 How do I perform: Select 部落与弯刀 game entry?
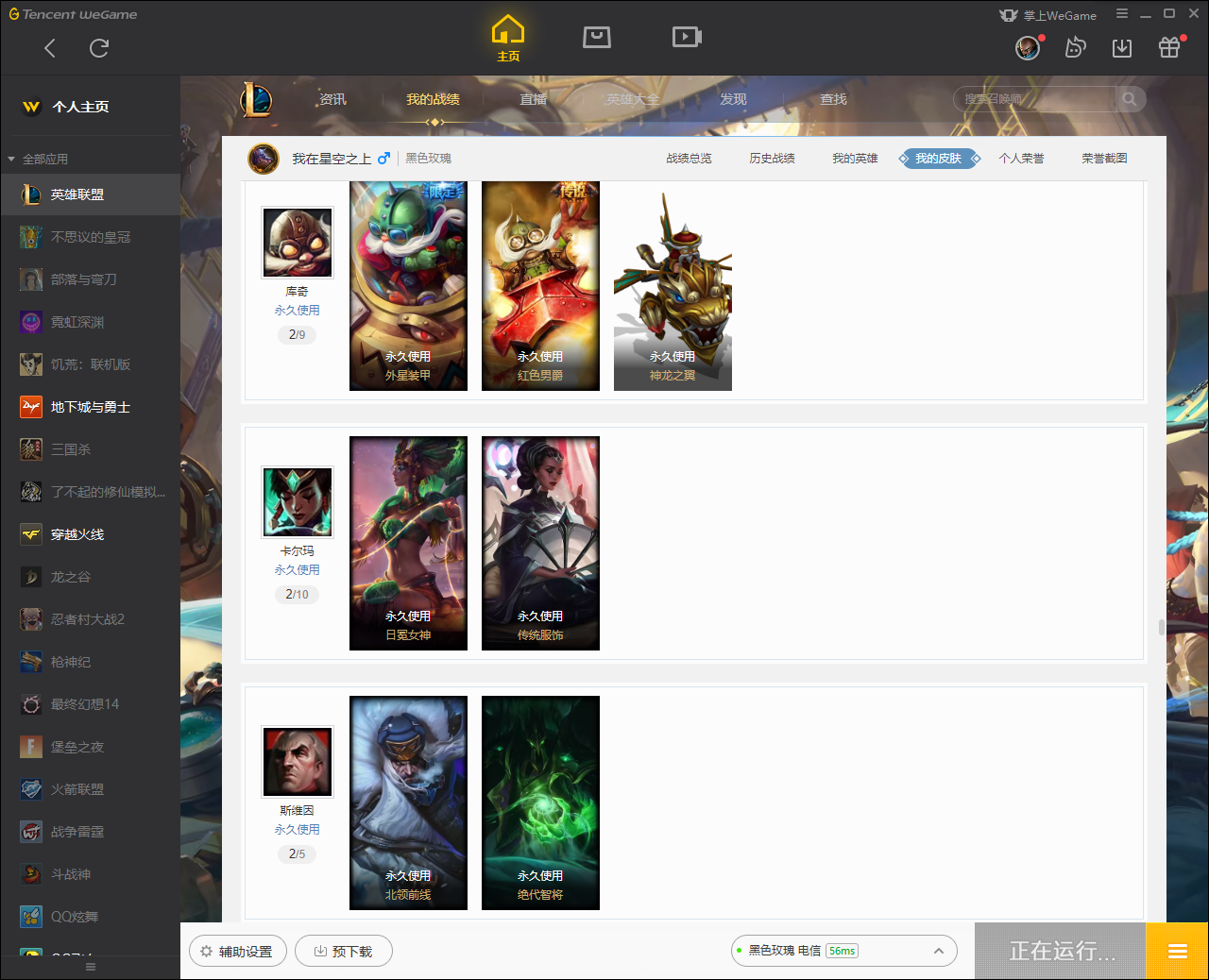click(x=90, y=279)
